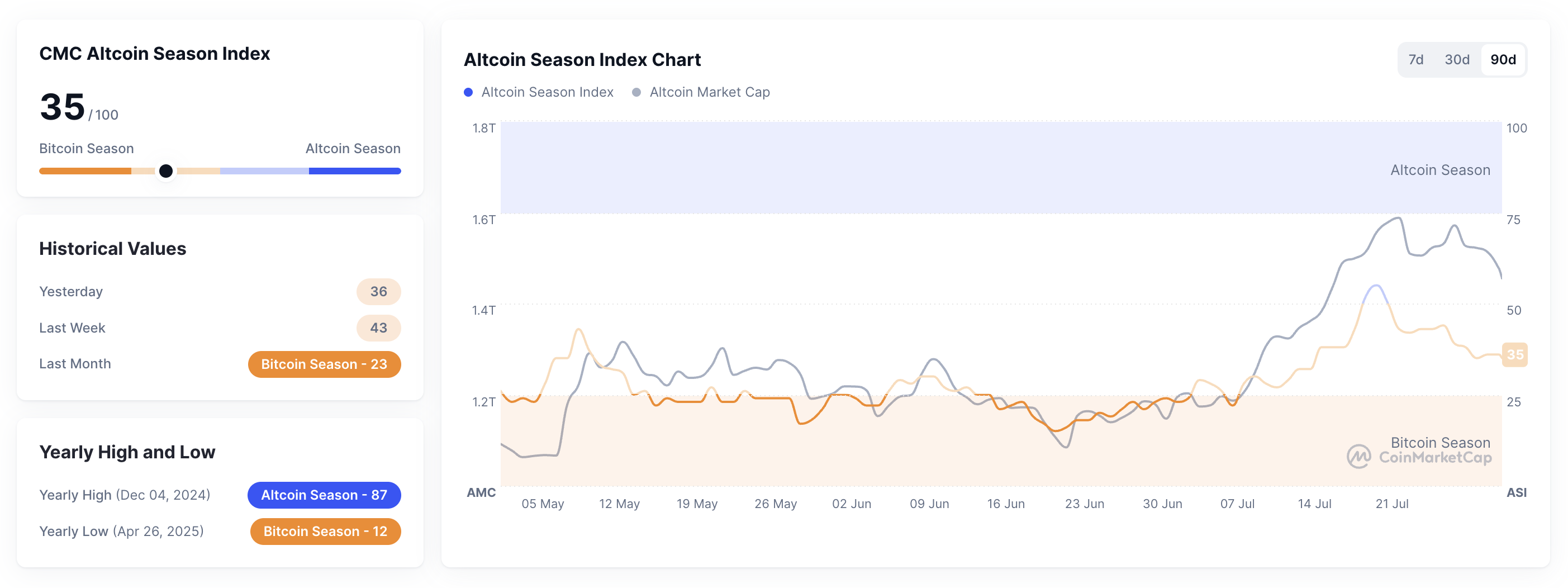
Task: Click the Last Week value badge 43
Action: (378, 328)
